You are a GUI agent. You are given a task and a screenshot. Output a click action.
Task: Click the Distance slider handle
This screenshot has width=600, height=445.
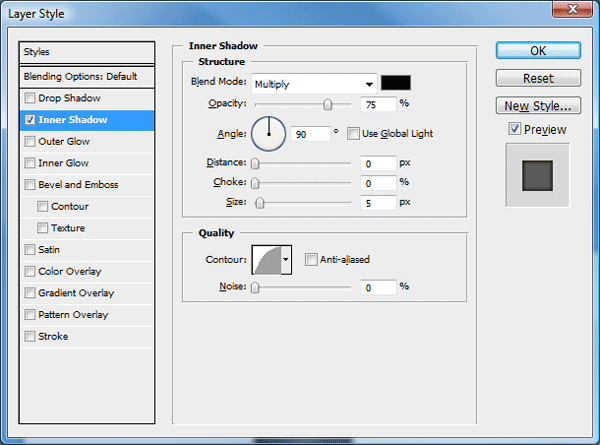click(255, 164)
